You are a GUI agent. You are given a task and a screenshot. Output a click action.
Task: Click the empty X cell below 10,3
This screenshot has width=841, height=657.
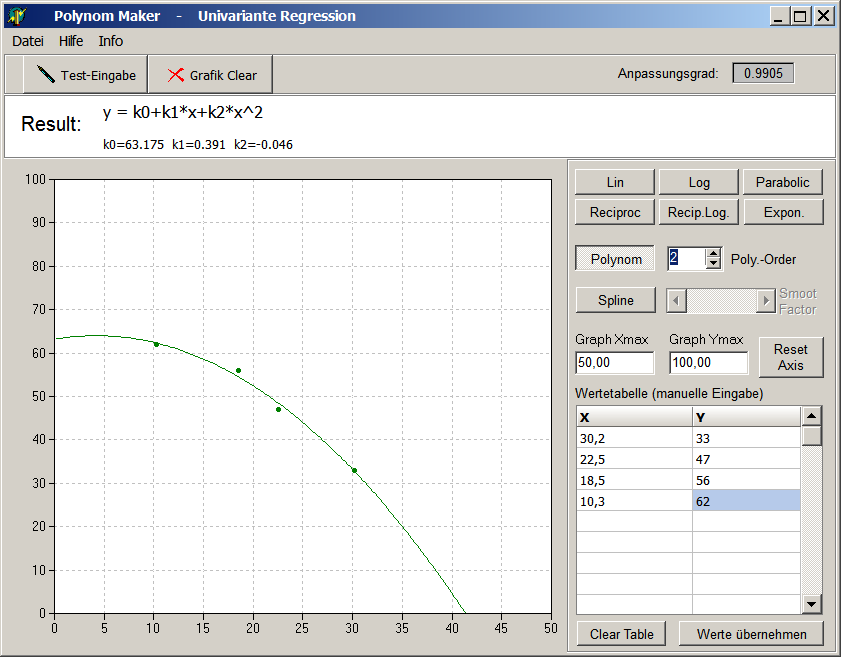coord(635,521)
